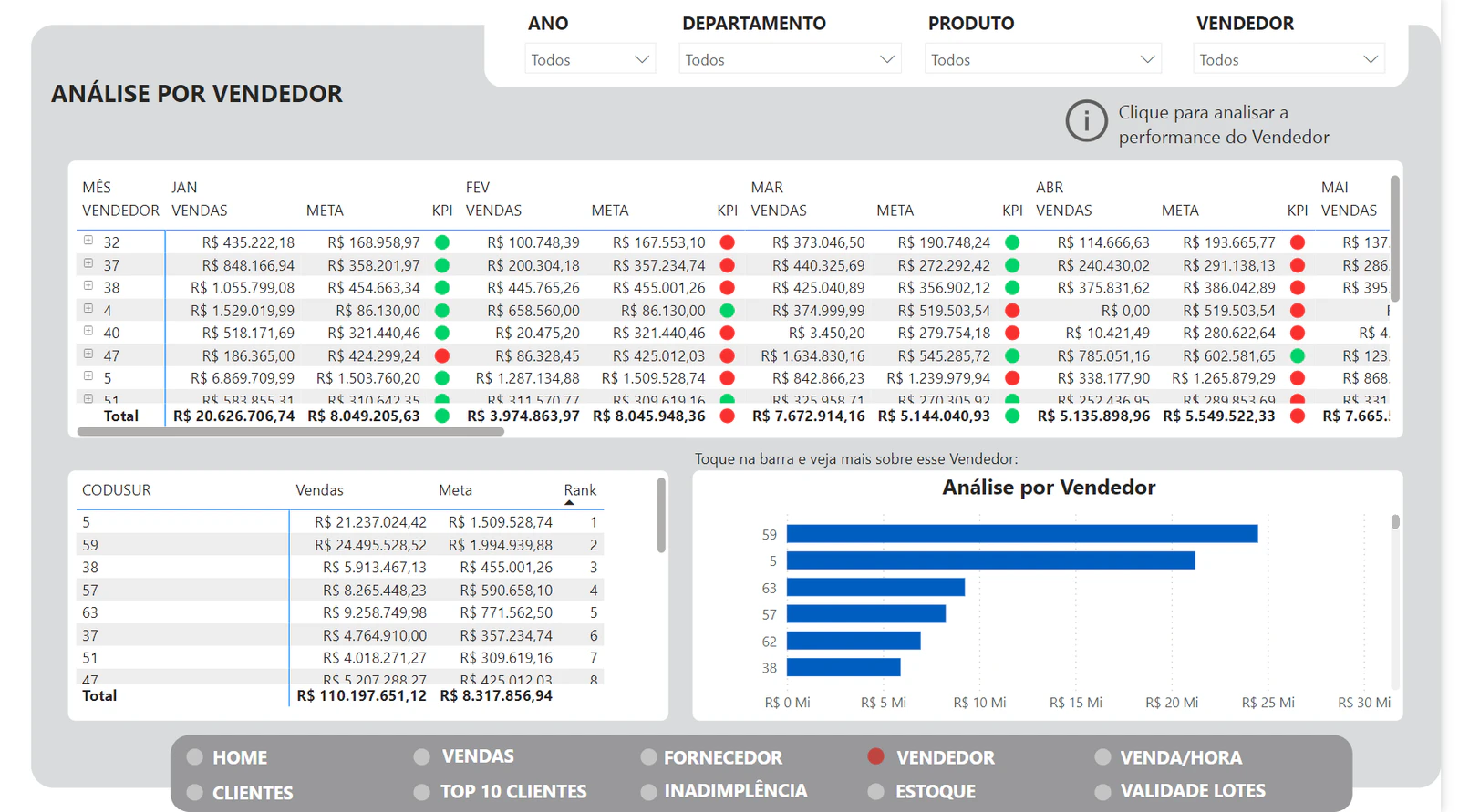The height and width of the screenshot is (812, 1459).
Task: Expand vendor 47 row in matrix
Action: [88, 354]
